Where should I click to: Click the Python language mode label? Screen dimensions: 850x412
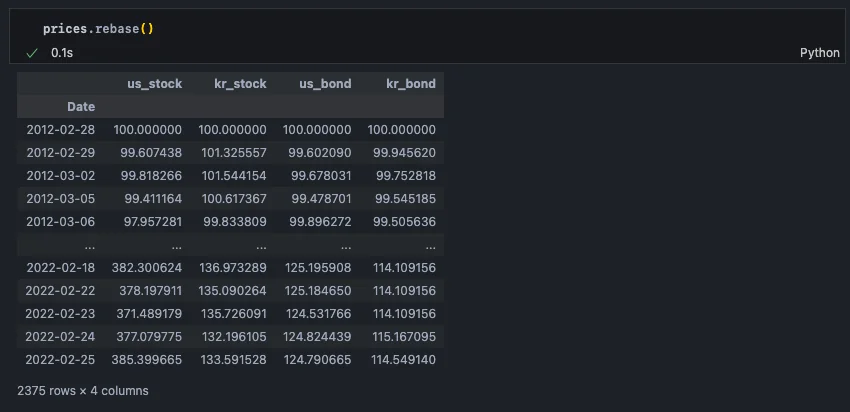click(x=819, y=52)
